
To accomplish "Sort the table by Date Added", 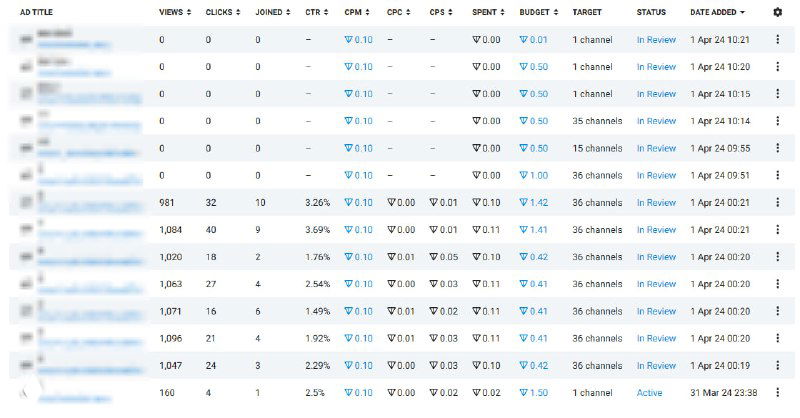I will [716, 12].
